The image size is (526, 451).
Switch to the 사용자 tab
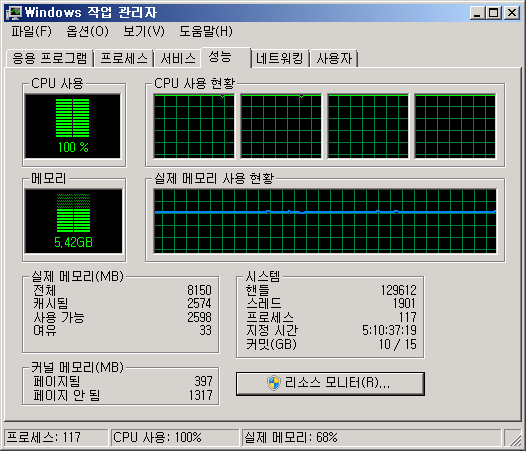click(x=334, y=58)
